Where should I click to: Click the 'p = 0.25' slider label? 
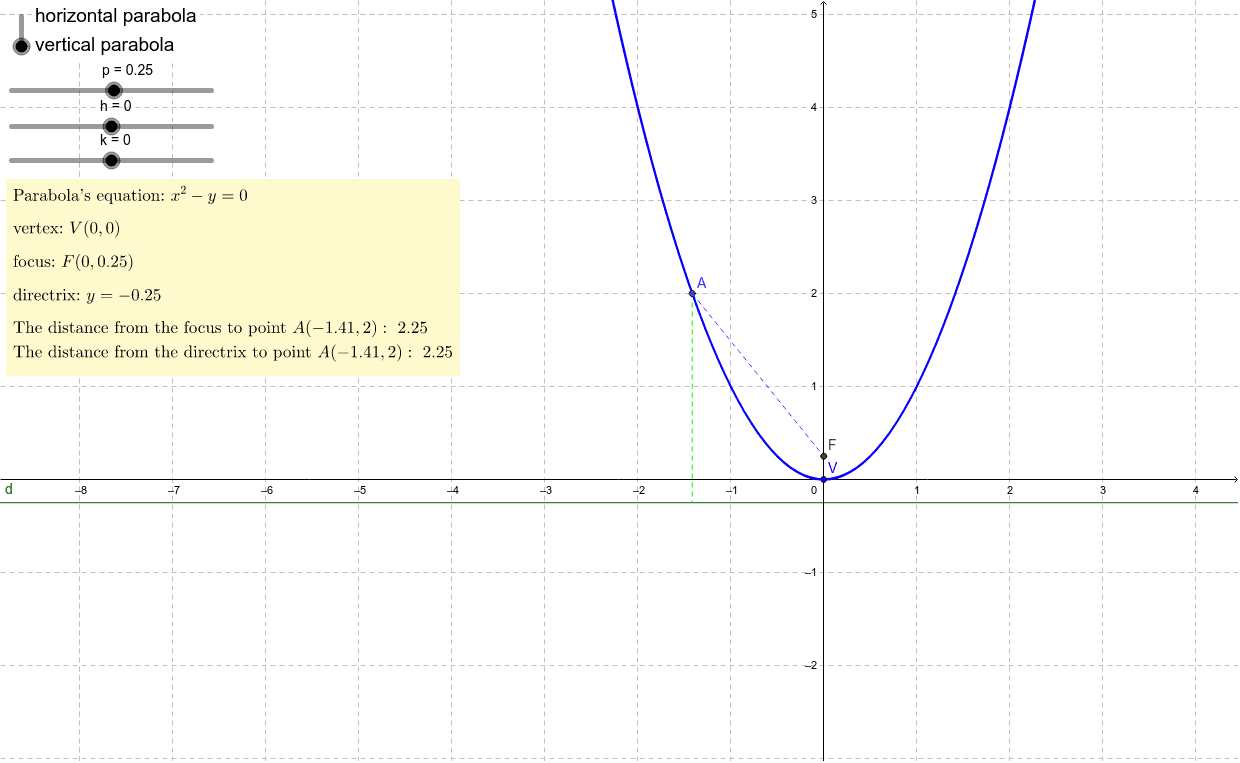tap(127, 70)
